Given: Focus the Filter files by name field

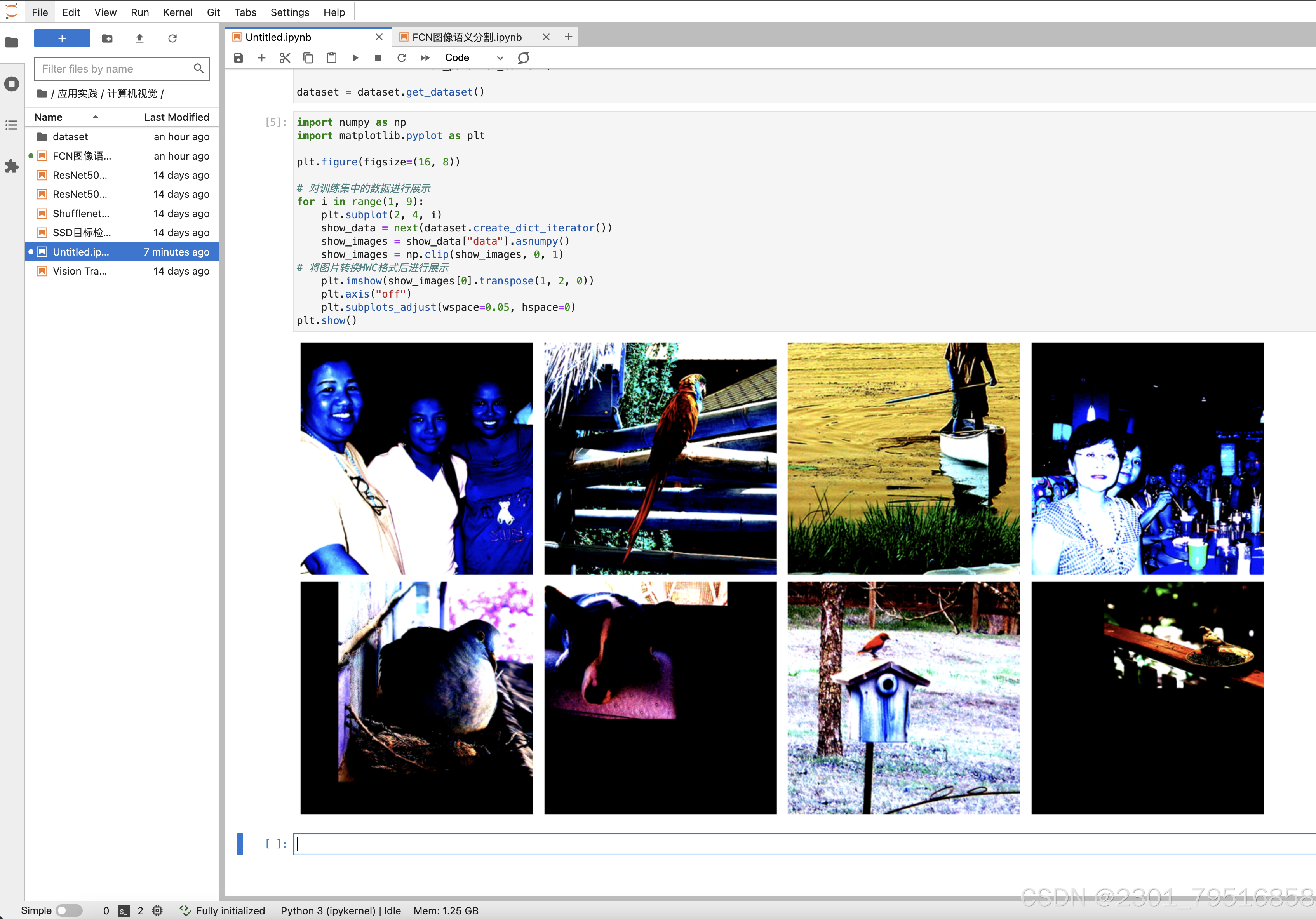Looking at the screenshot, I should (x=122, y=69).
